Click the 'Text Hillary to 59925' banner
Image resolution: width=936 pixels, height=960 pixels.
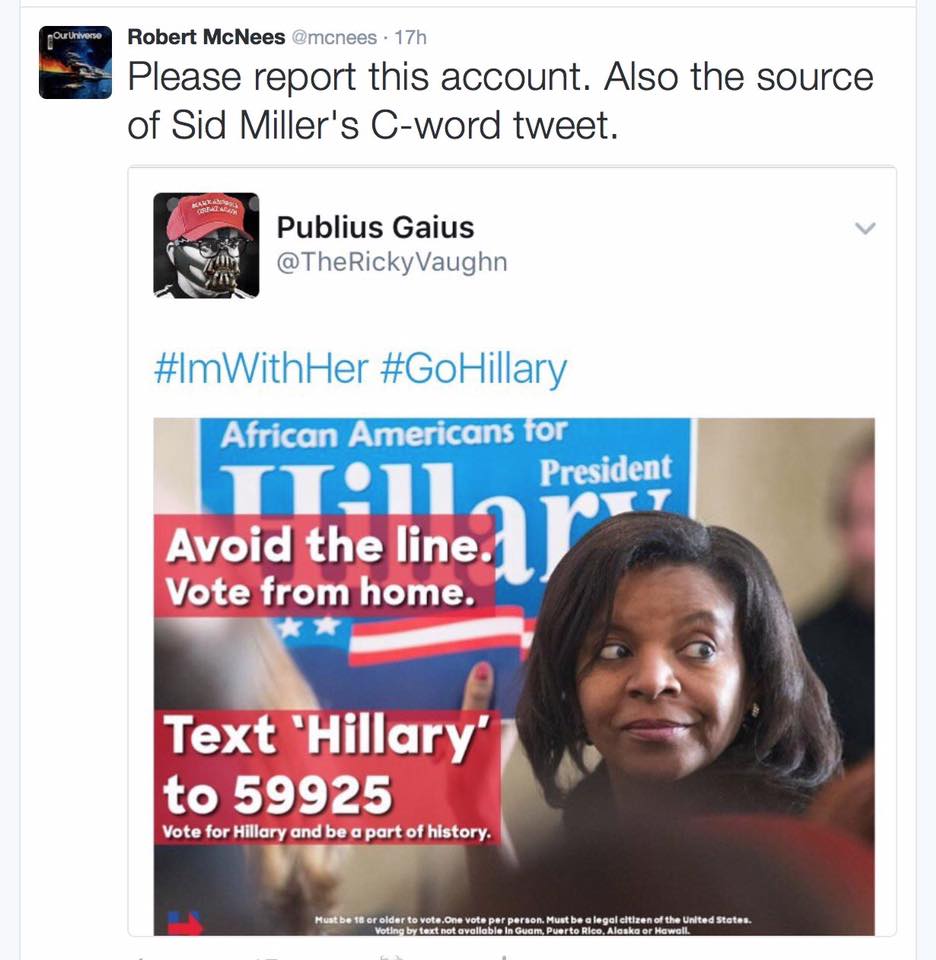(x=328, y=777)
